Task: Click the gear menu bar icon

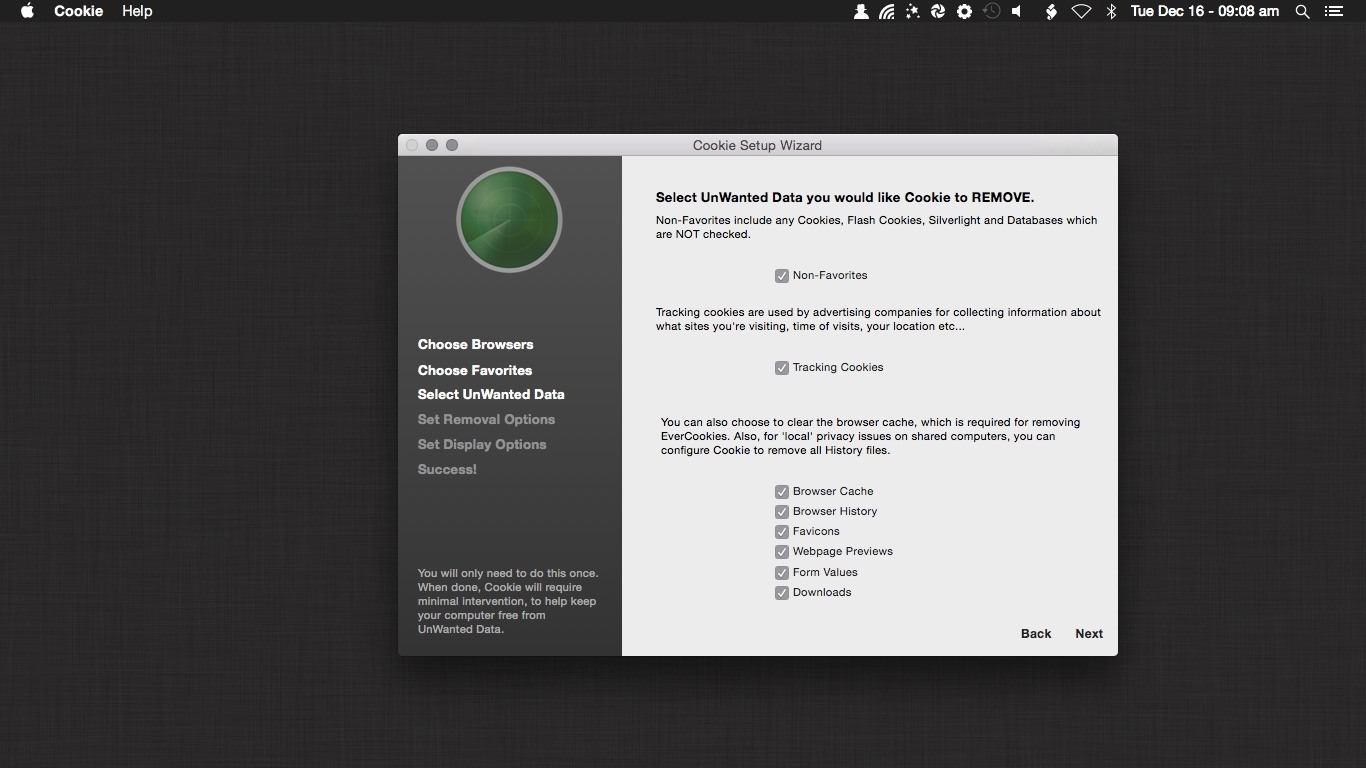Action: pyautogui.click(x=964, y=11)
